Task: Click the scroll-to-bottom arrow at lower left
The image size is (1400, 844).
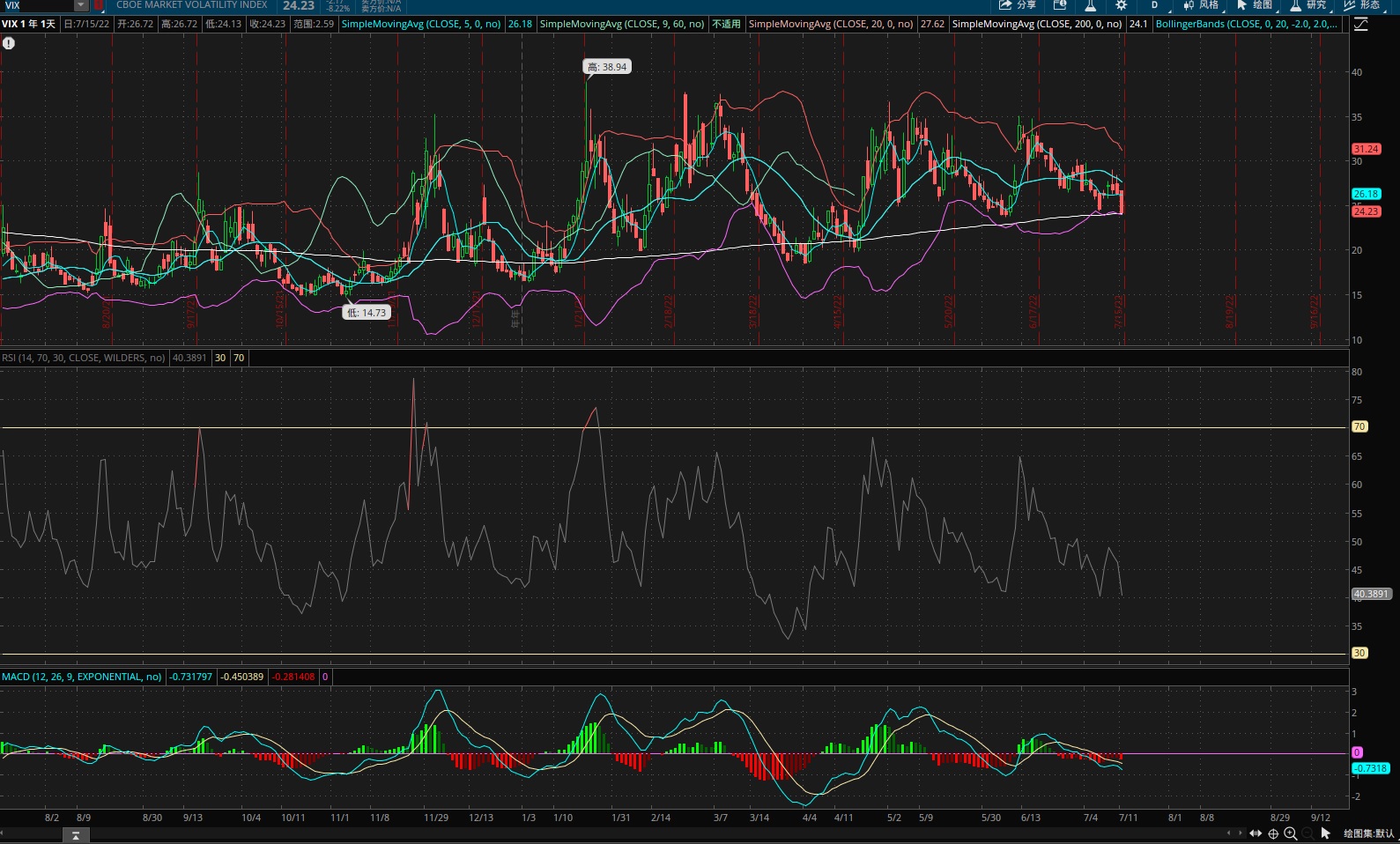Action: click(x=76, y=835)
